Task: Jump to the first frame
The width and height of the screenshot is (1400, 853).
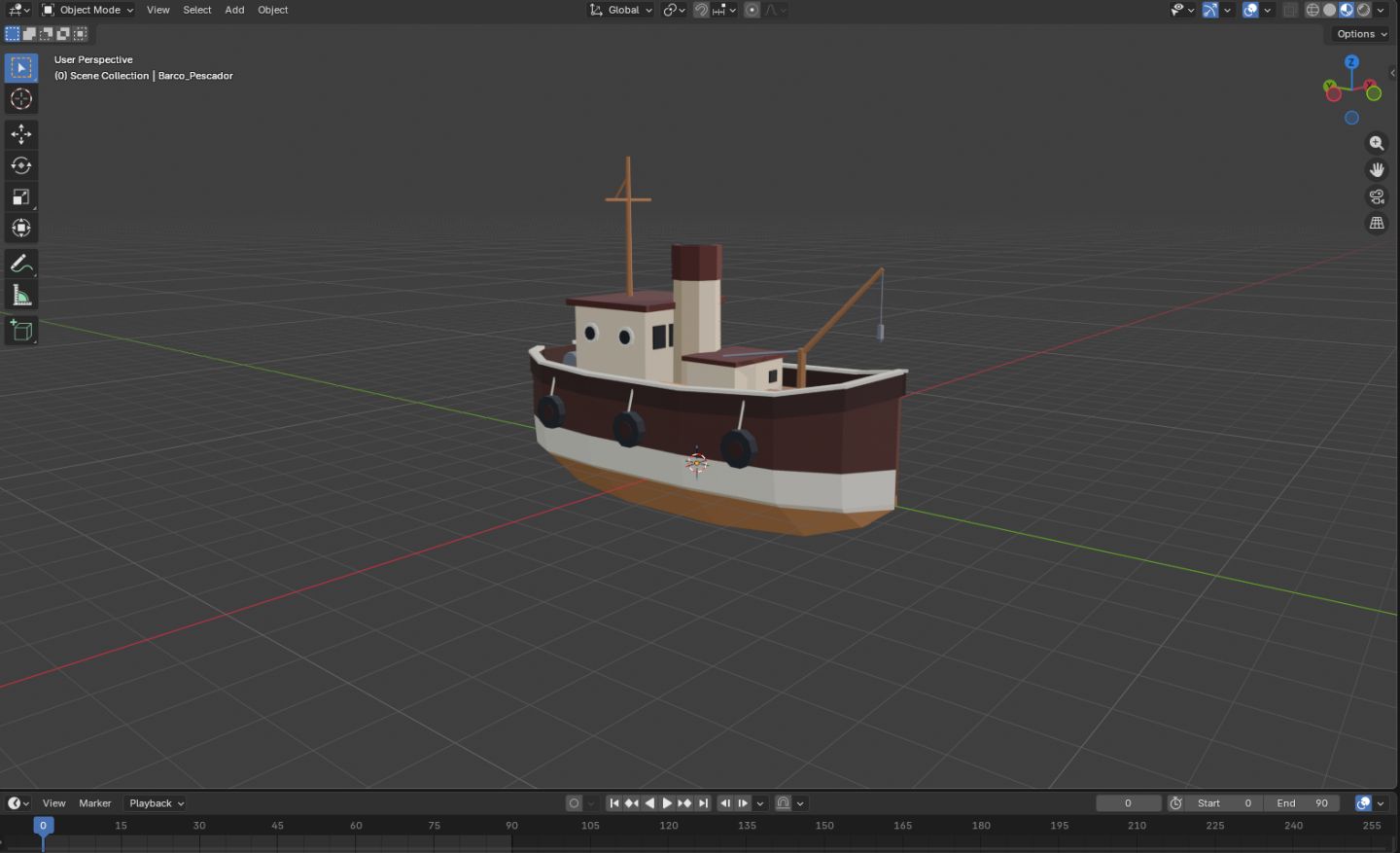Action: (x=614, y=803)
